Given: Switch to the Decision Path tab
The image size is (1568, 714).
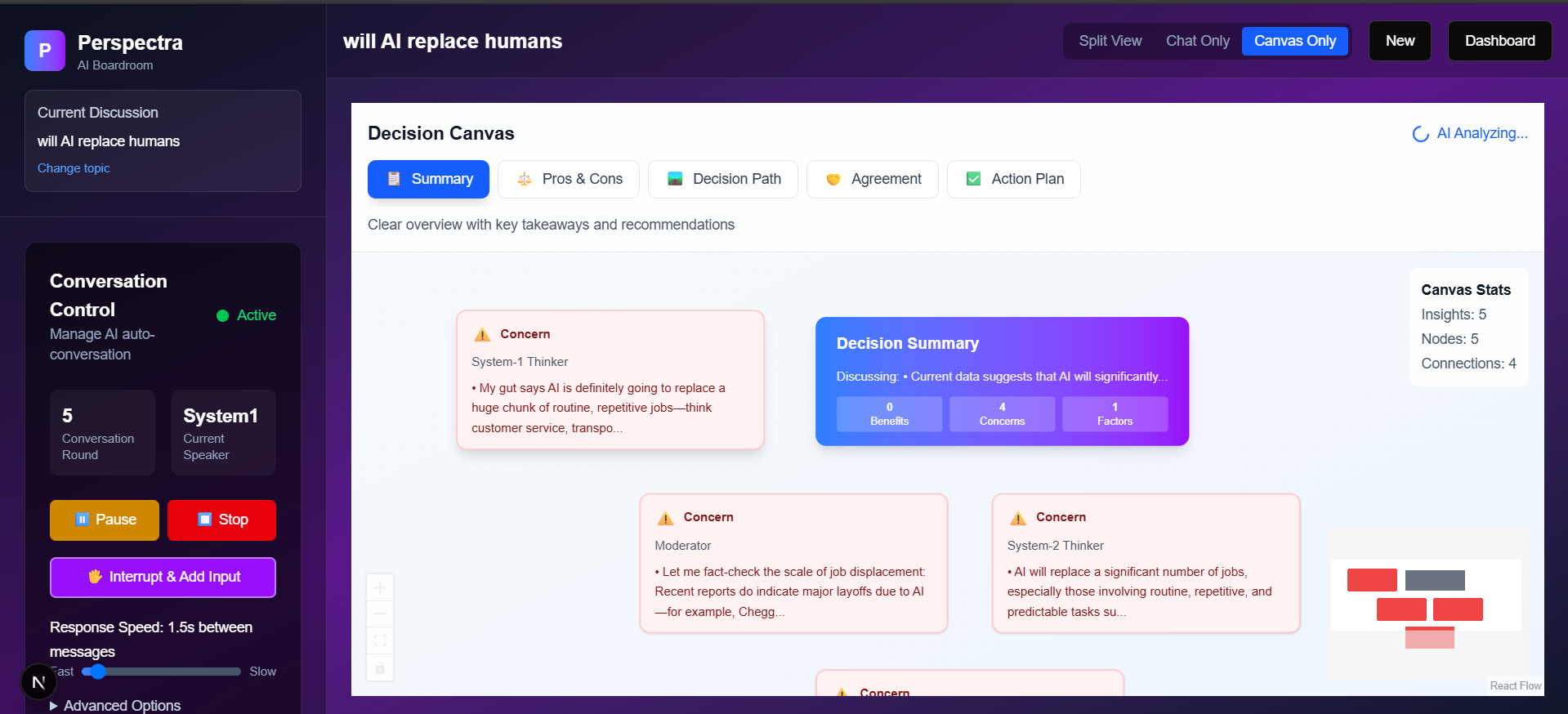Looking at the screenshot, I should click(x=723, y=179).
